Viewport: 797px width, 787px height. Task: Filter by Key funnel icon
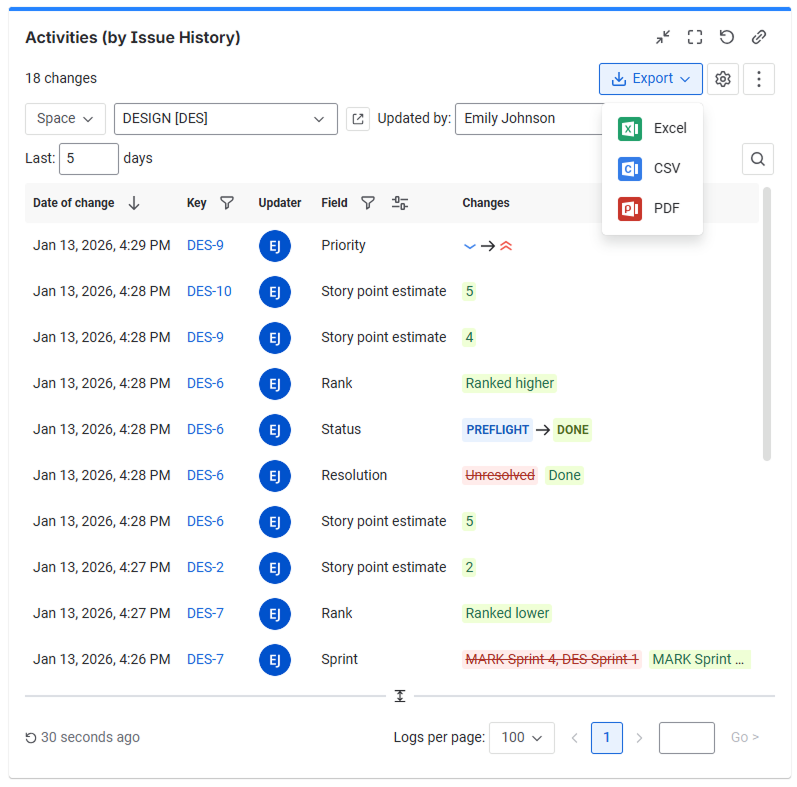coord(227,203)
